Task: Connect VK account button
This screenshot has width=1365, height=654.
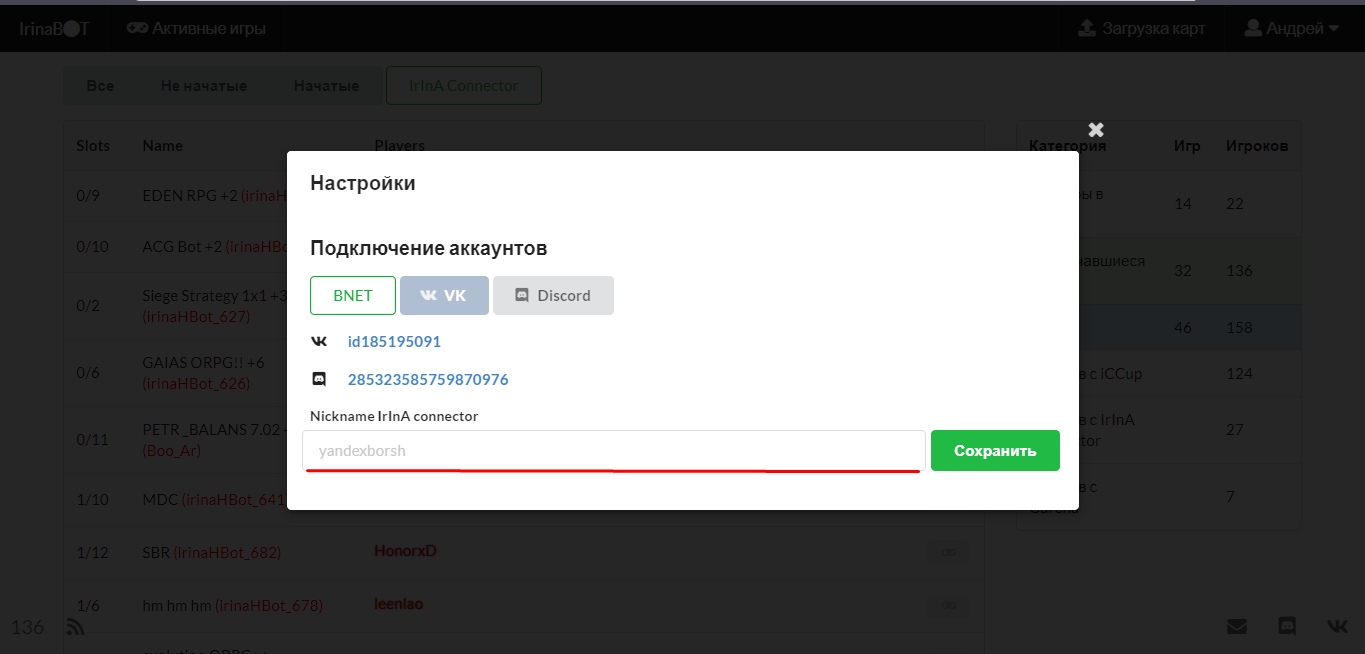Action: click(444, 295)
